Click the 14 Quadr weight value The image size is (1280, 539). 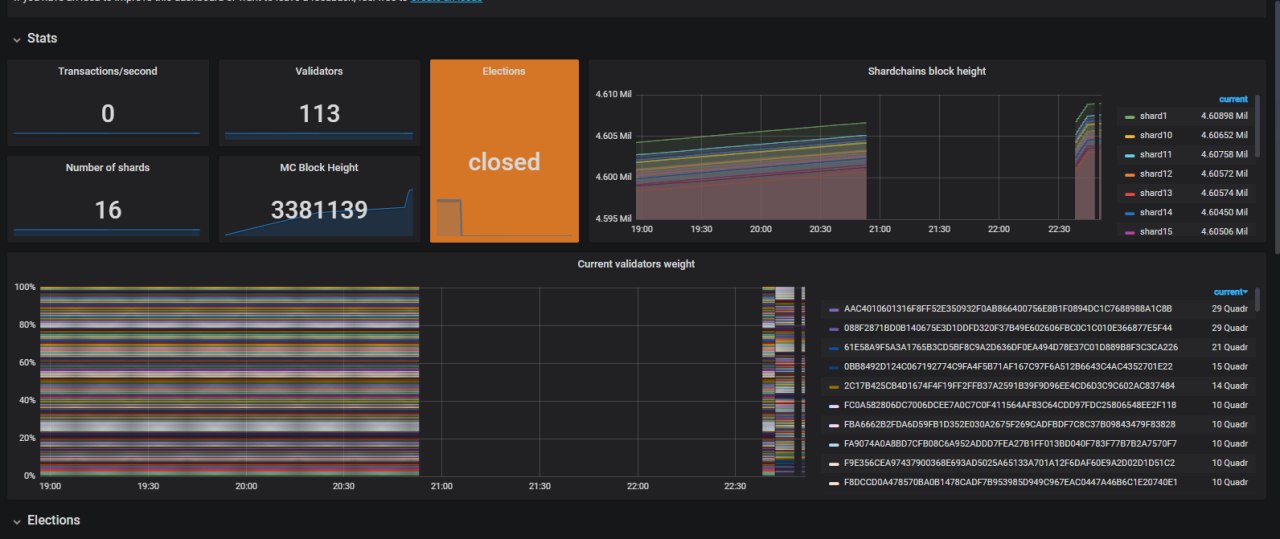pyautogui.click(x=1230, y=386)
